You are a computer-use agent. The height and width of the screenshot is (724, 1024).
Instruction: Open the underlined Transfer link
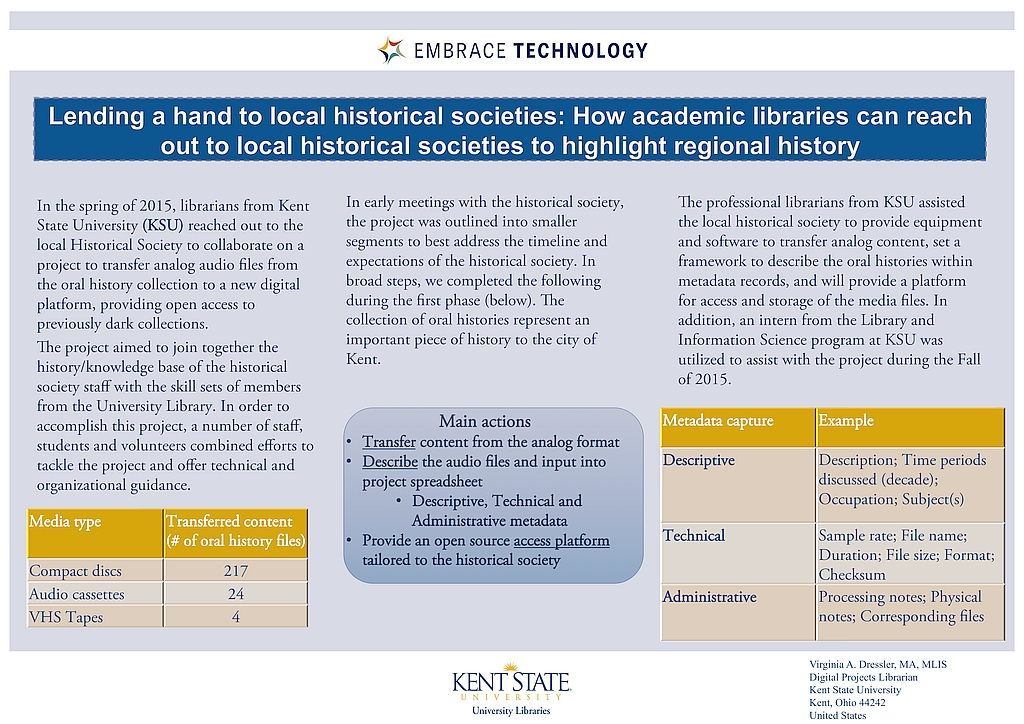click(x=389, y=442)
